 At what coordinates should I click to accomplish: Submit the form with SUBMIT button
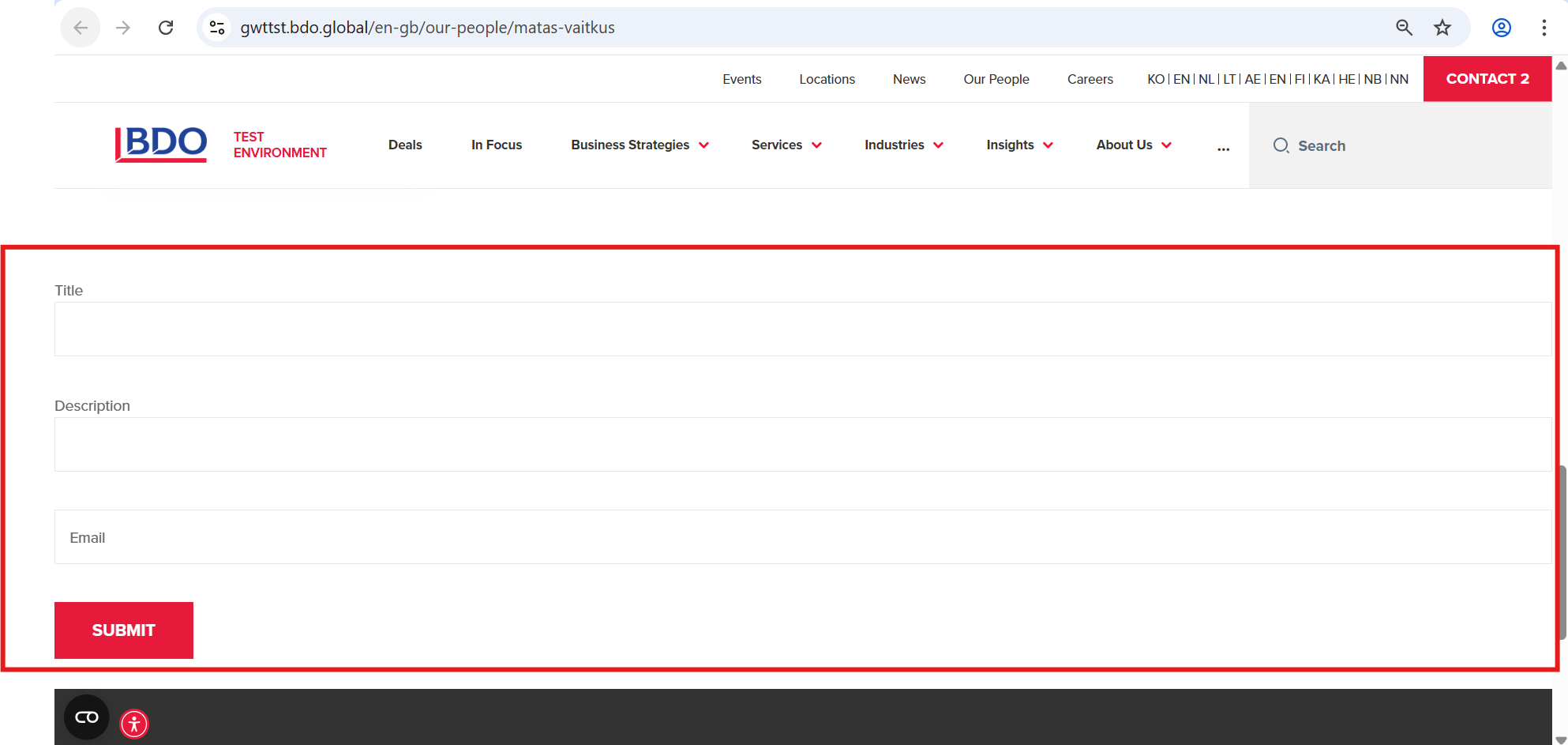124,630
